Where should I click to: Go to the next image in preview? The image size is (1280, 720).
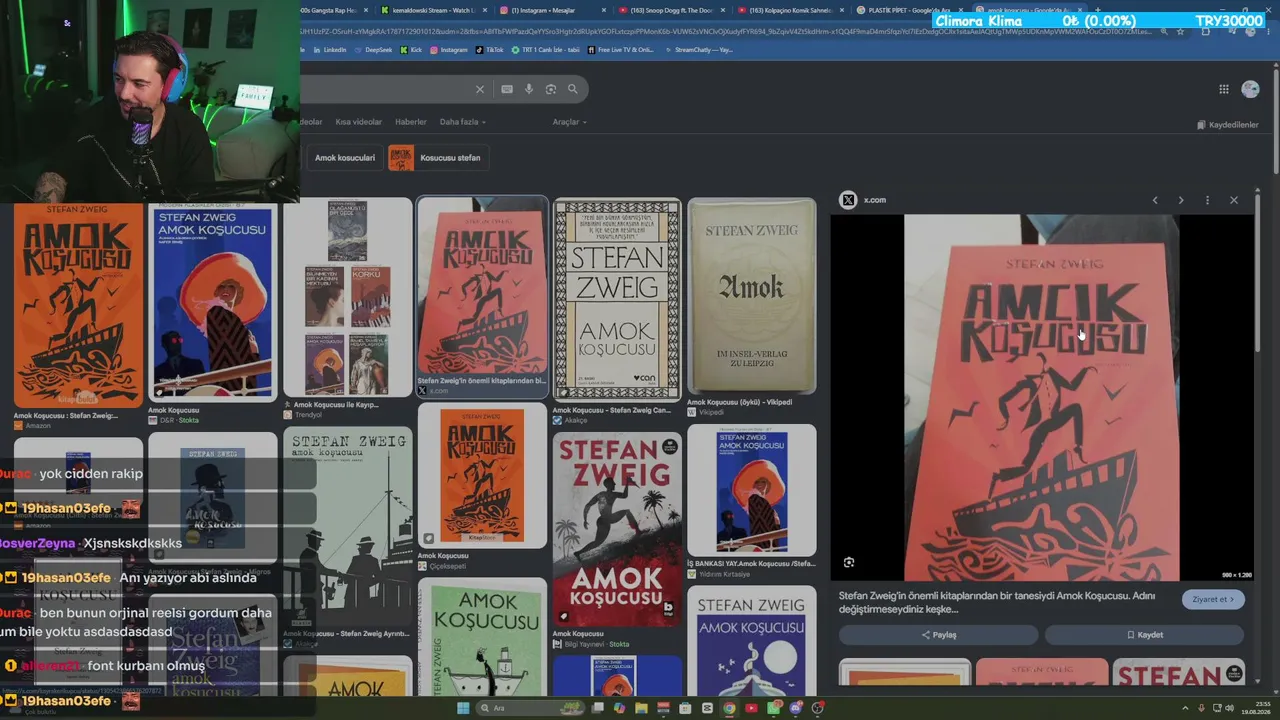pyautogui.click(x=1181, y=200)
